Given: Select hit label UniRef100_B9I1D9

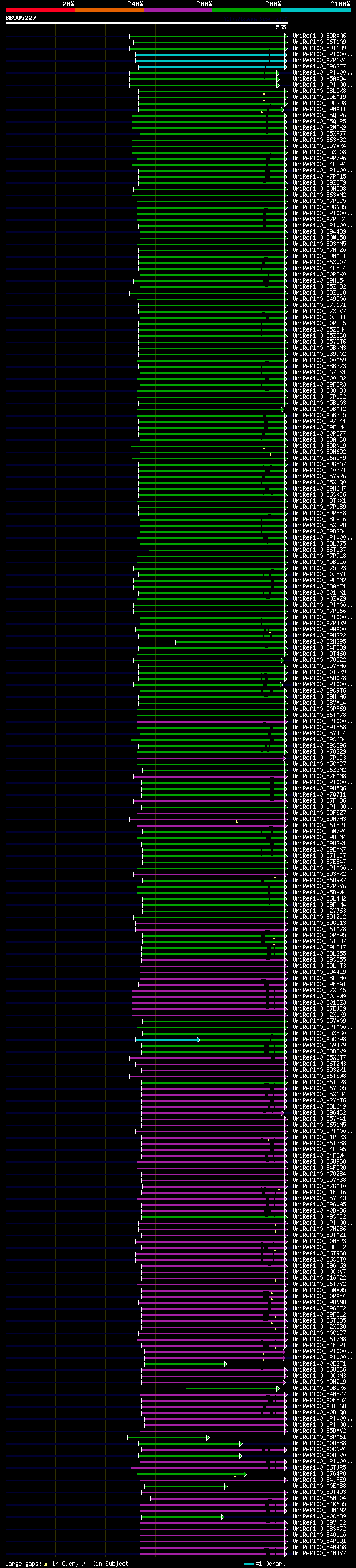Looking at the screenshot, I should (319, 48).
